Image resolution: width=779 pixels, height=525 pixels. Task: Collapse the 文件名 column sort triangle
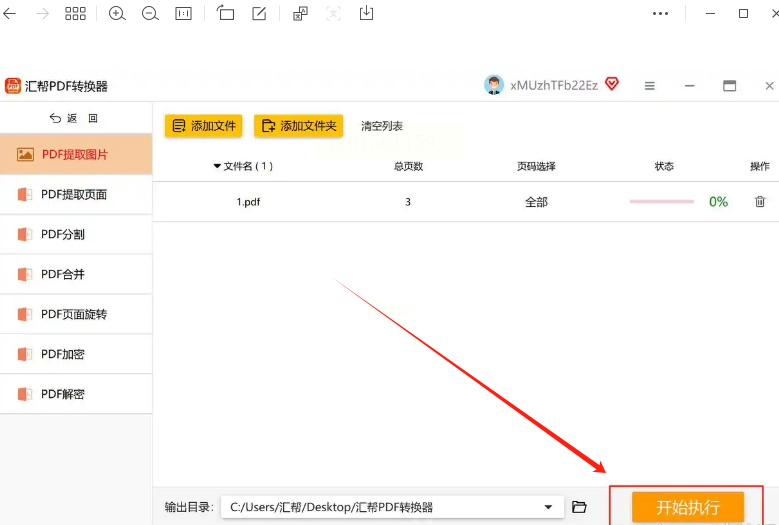217,166
